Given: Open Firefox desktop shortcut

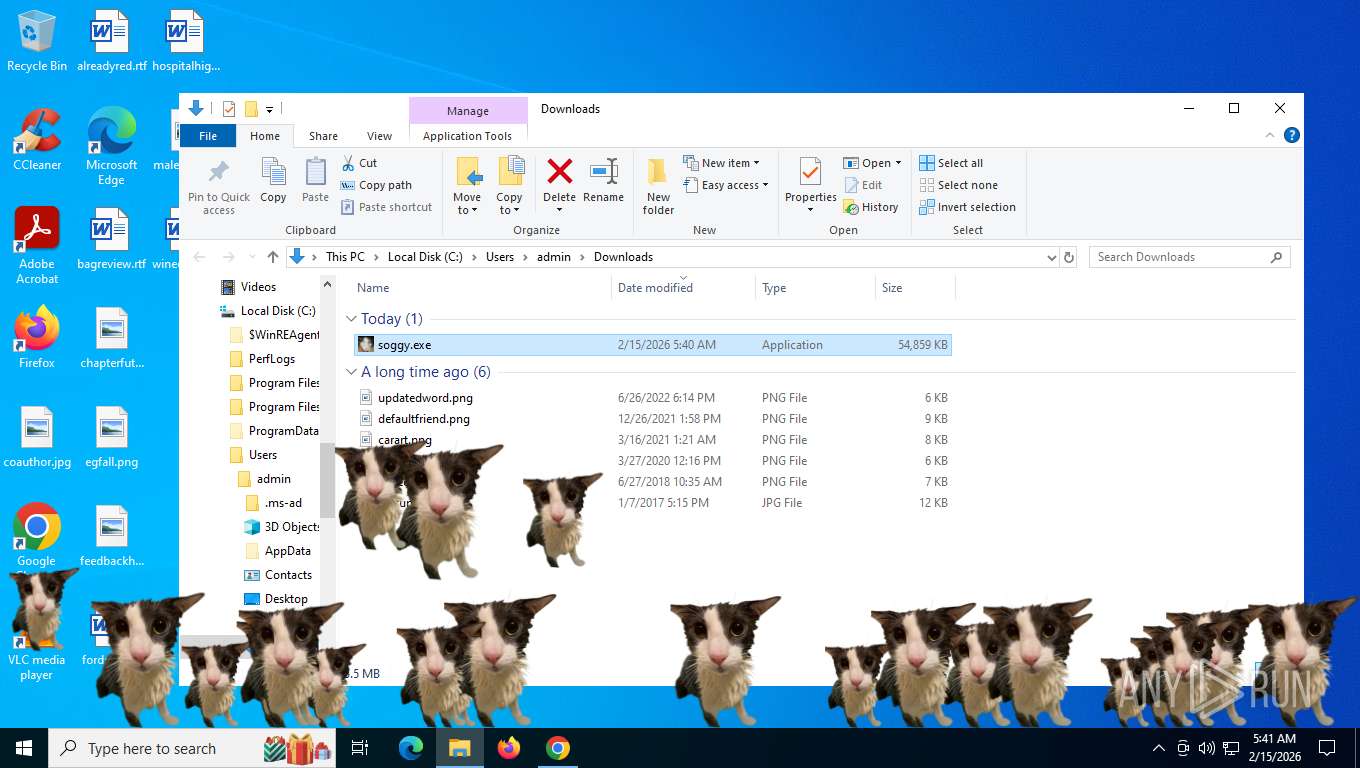Looking at the screenshot, I should click(x=37, y=338).
